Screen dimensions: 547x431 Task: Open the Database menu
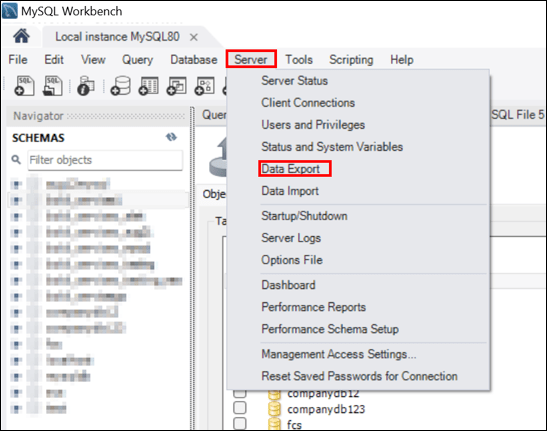click(x=194, y=59)
